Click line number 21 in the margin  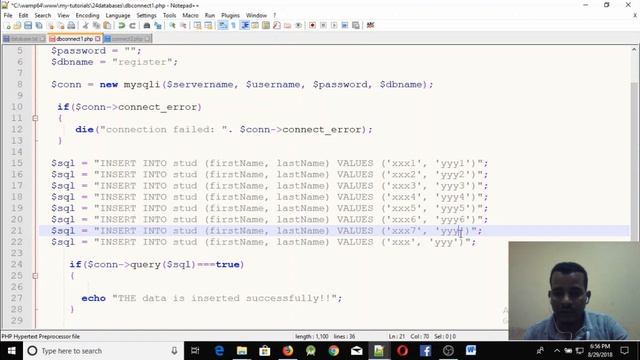17,231
